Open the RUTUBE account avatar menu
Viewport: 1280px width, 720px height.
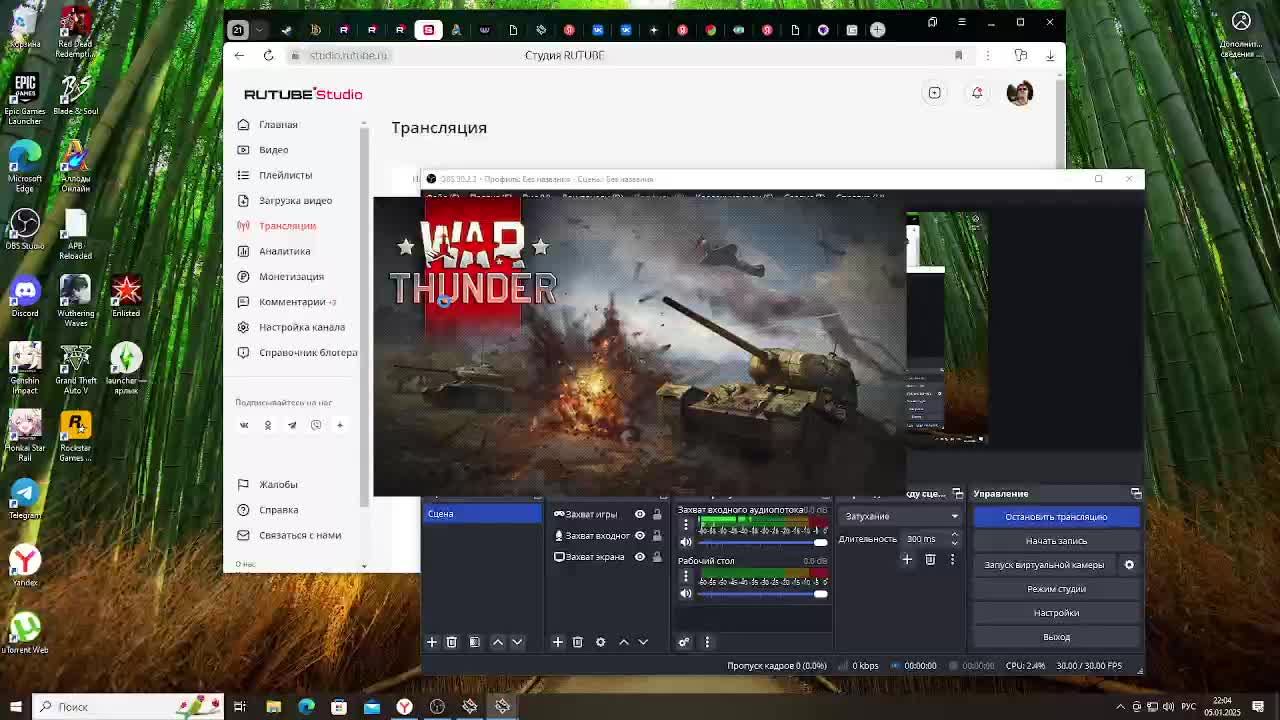[x=1020, y=93]
